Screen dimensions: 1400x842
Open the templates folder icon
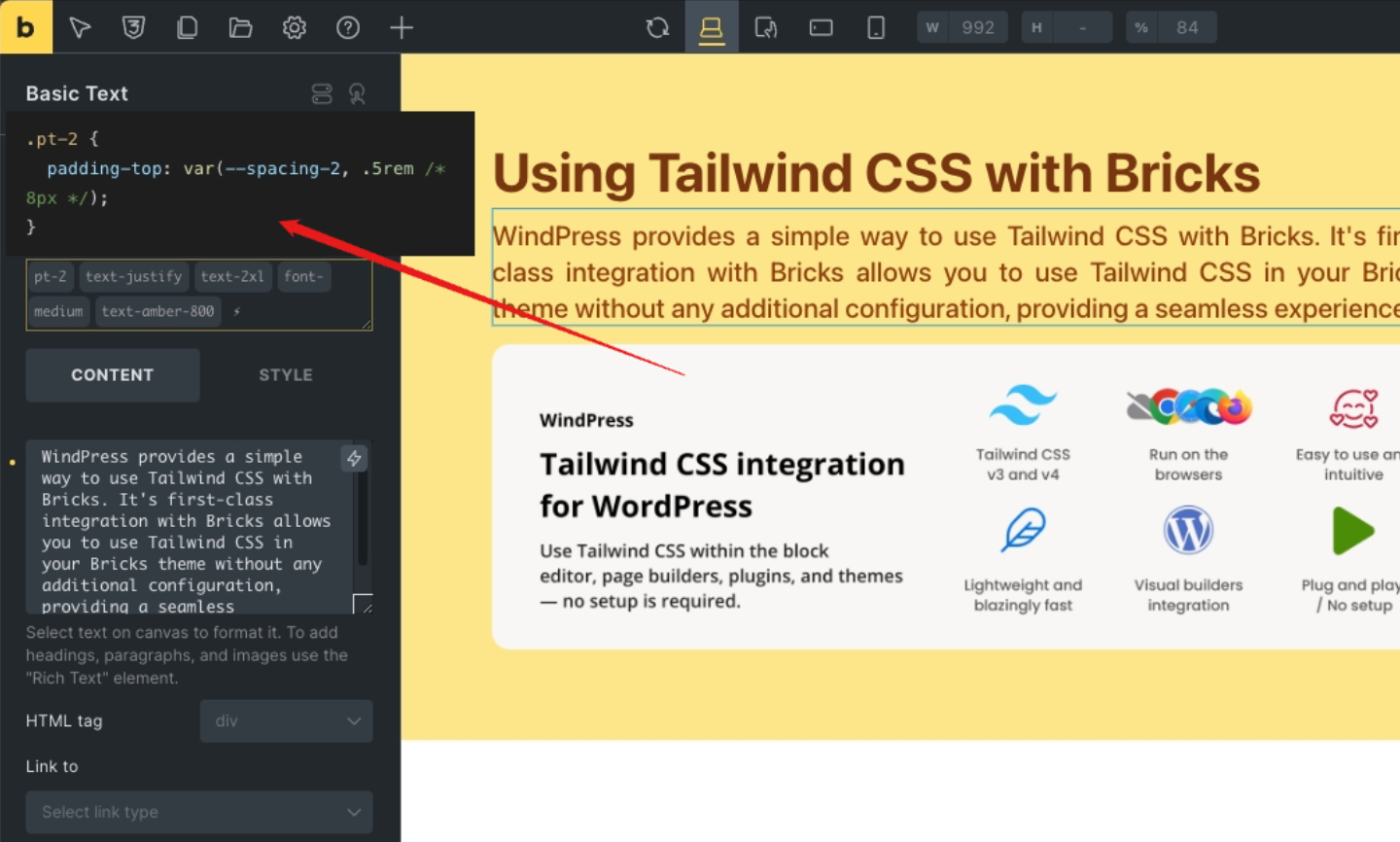[x=240, y=27]
